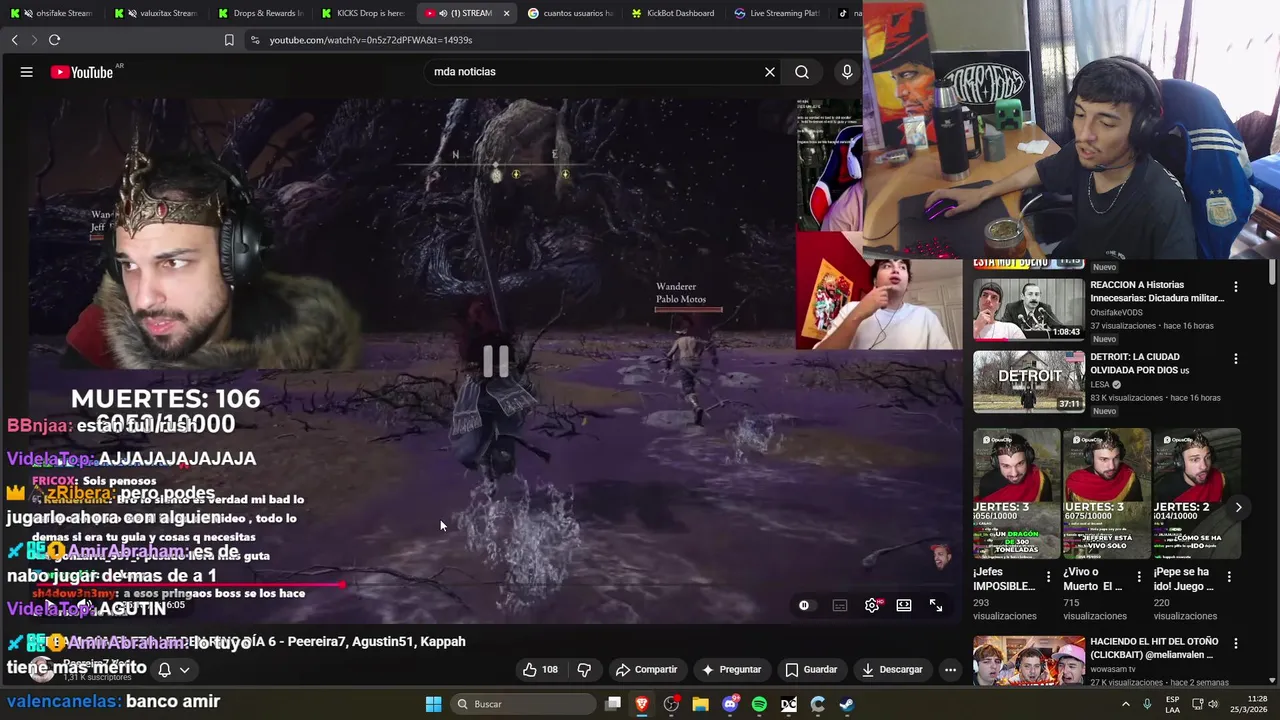The width and height of the screenshot is (1280, 720).
Task: Open Task View on the taskbar
Action: point(613,704)
